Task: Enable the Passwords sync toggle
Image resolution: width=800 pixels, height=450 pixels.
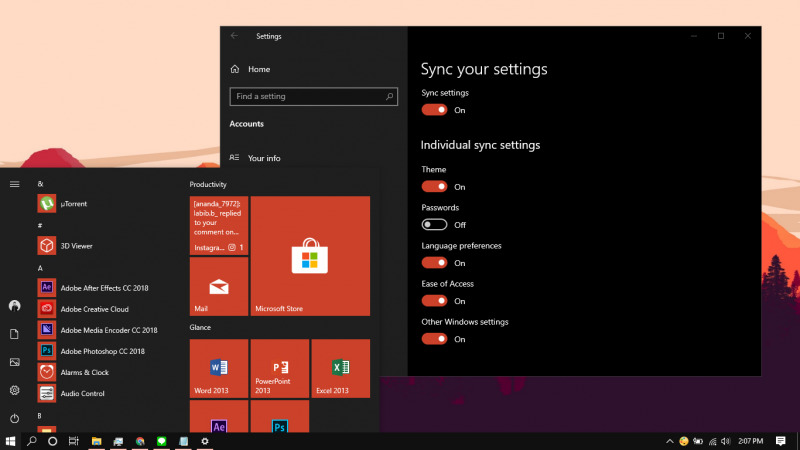Action: [434, 225]
